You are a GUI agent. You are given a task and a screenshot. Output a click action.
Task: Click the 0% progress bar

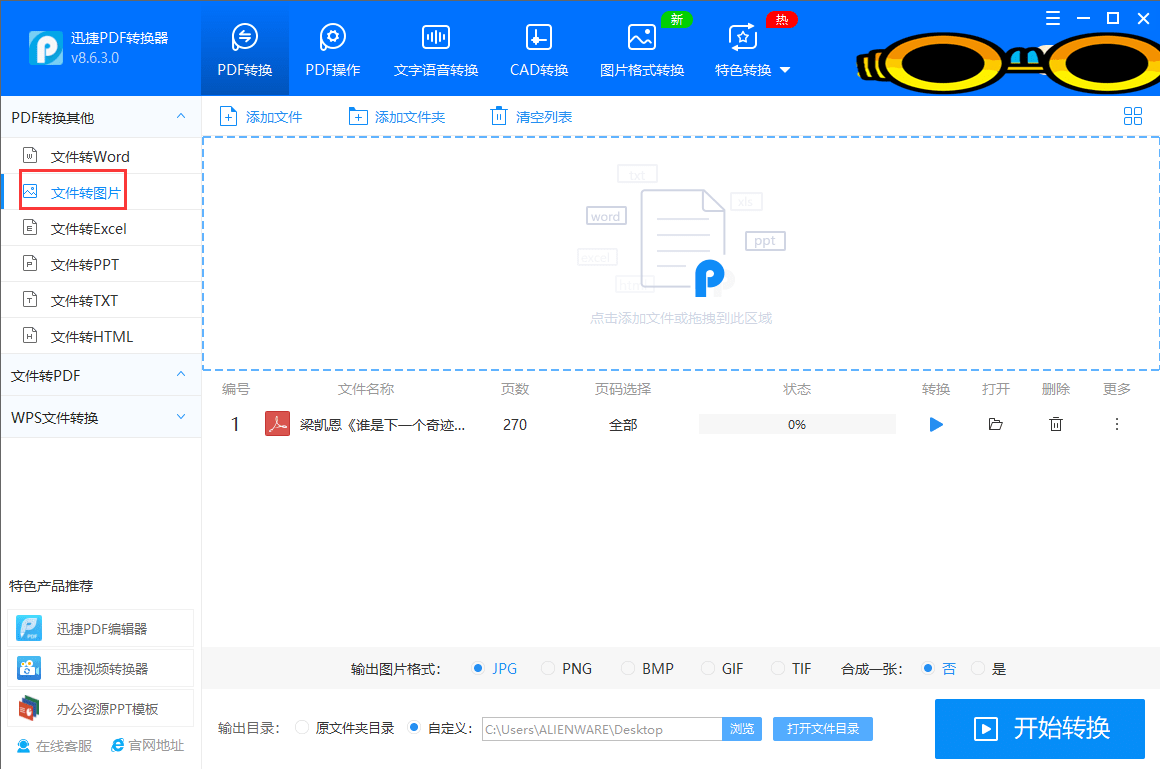point(797,424)
